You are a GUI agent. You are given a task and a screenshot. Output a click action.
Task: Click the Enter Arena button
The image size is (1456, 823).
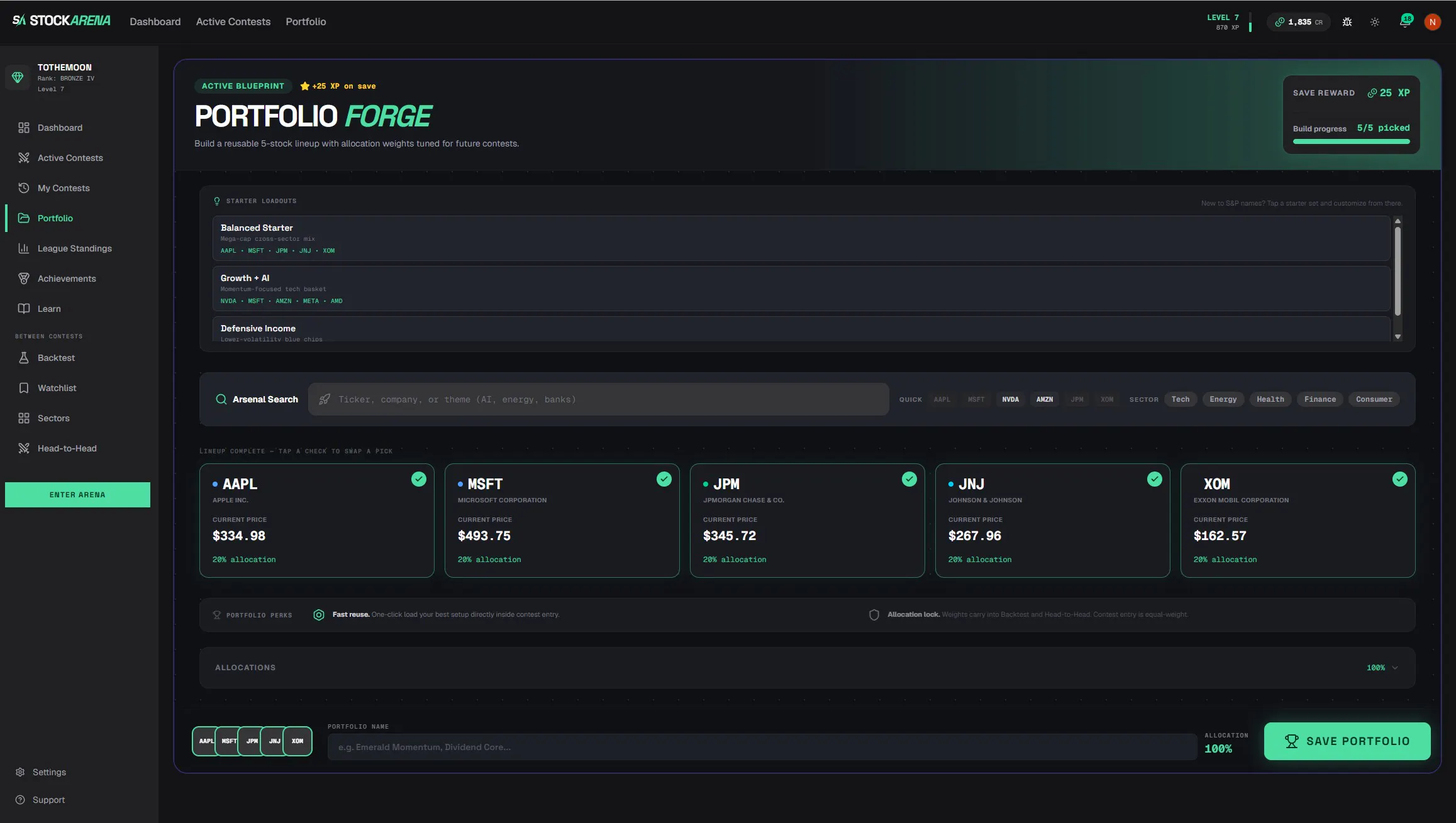click(x=78, y=495)
